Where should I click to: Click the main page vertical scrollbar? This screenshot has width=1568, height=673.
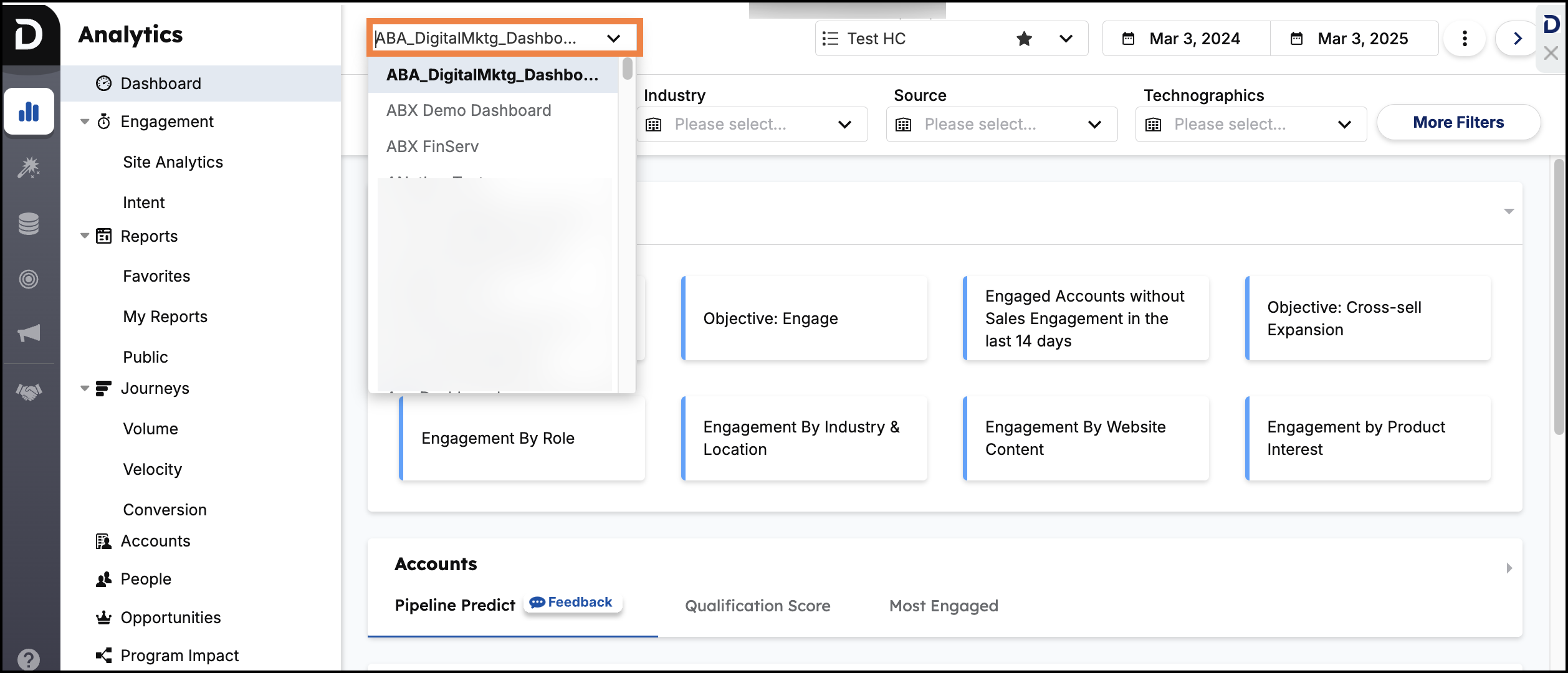click(1558, 297)
